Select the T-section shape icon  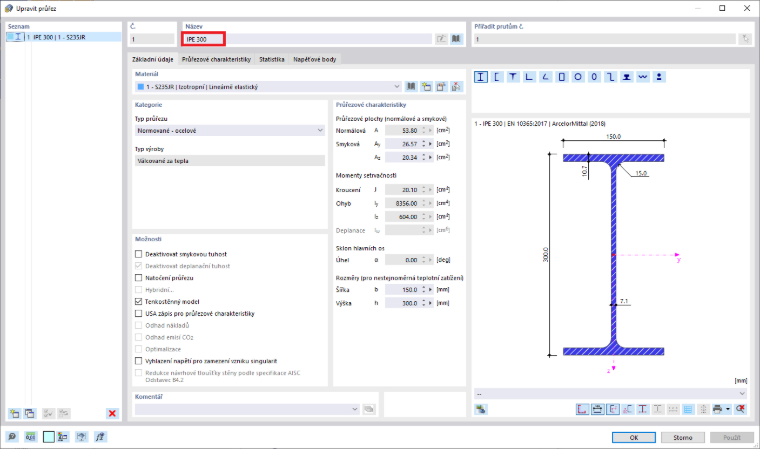pos(513,77)
